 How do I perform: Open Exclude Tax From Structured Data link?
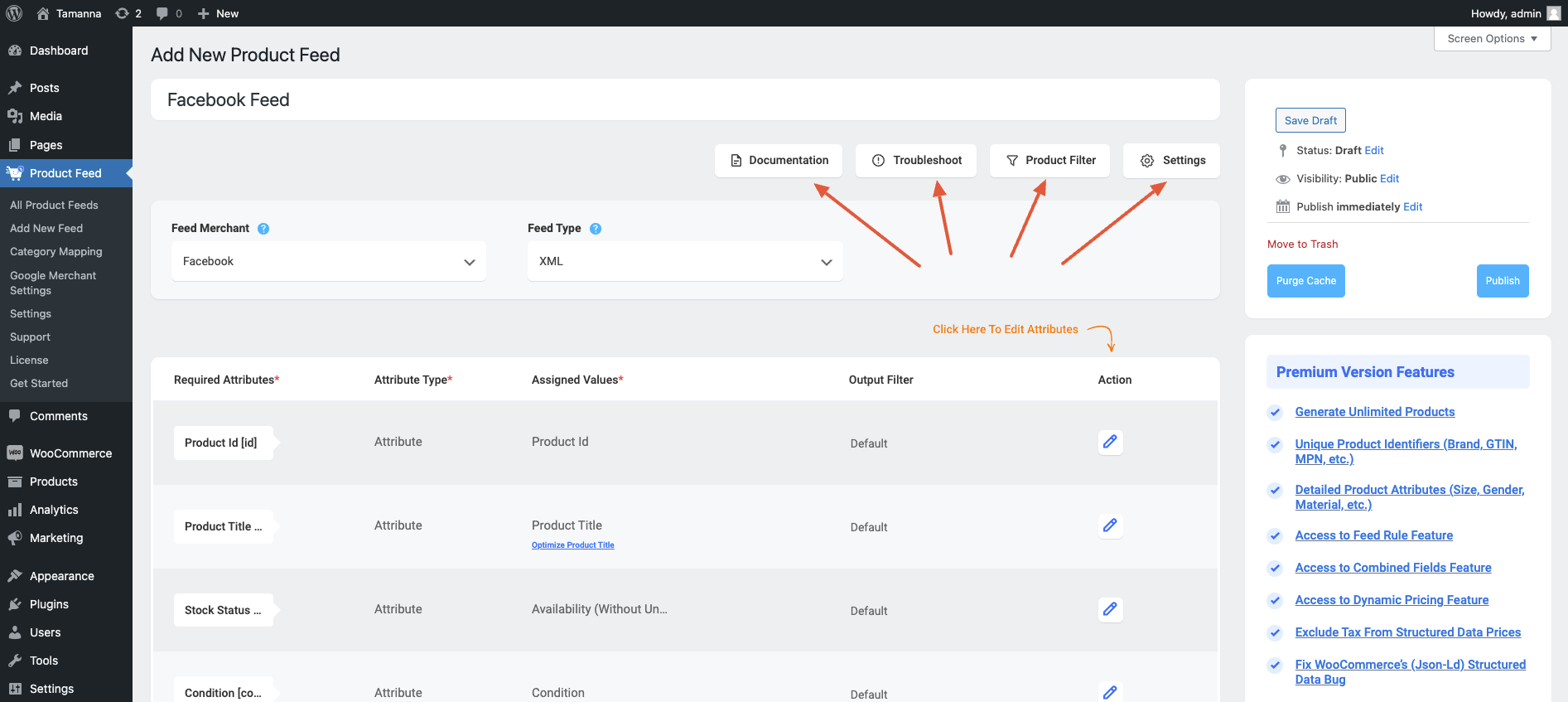1408,632
